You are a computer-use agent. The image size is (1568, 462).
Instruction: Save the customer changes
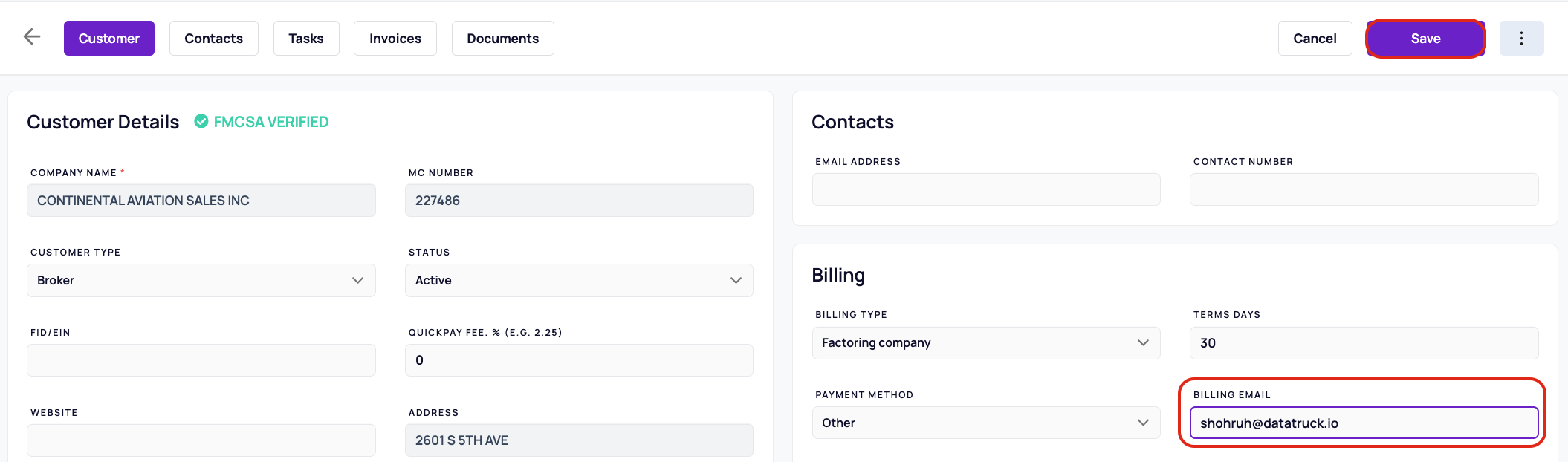[1425, 38]
